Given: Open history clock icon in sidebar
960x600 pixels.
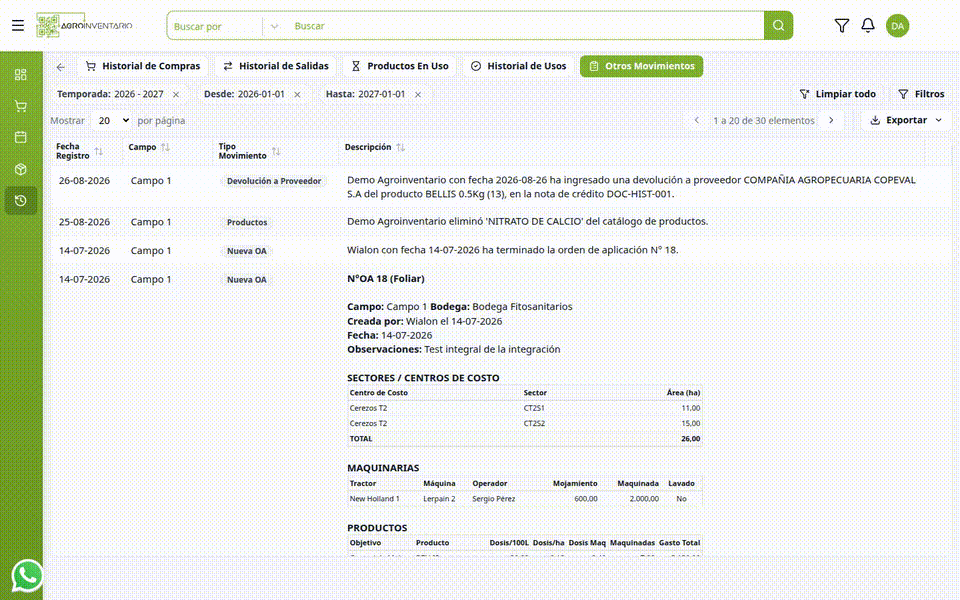Looking at the screenshot, I should click(21, 200).
